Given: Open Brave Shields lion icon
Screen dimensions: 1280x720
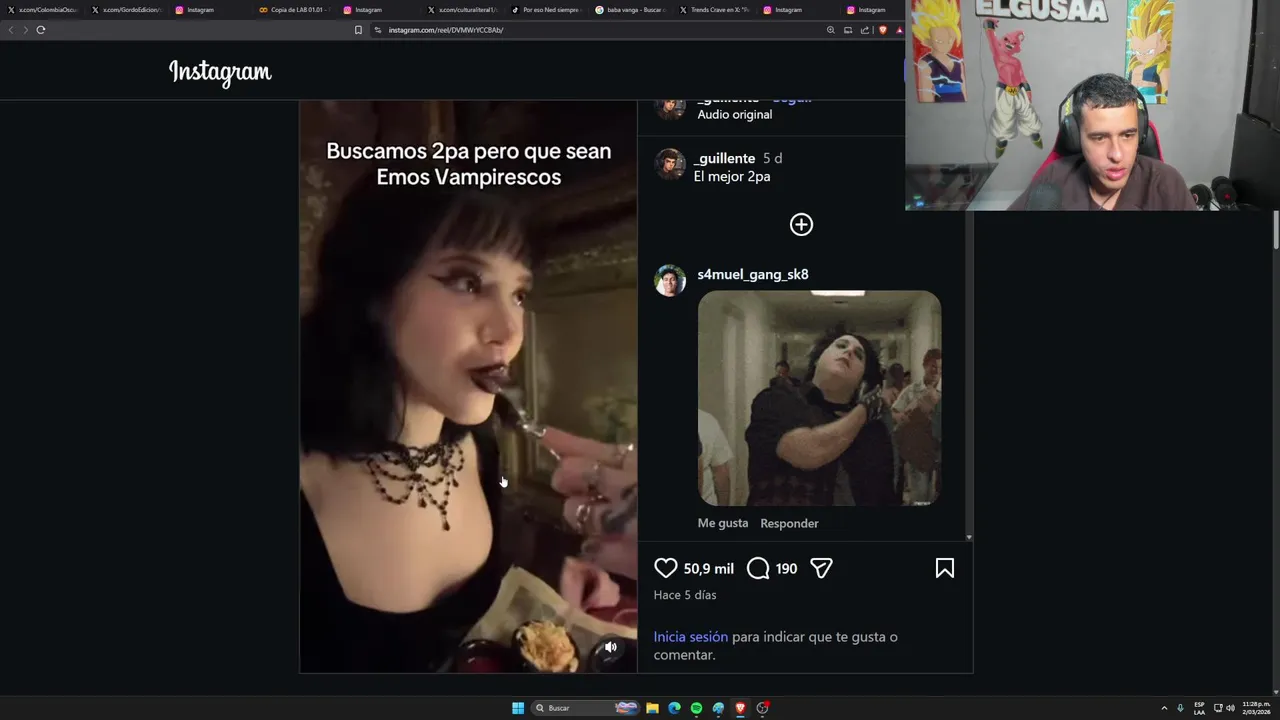Looking at the screenshot, I should (882, 30).
